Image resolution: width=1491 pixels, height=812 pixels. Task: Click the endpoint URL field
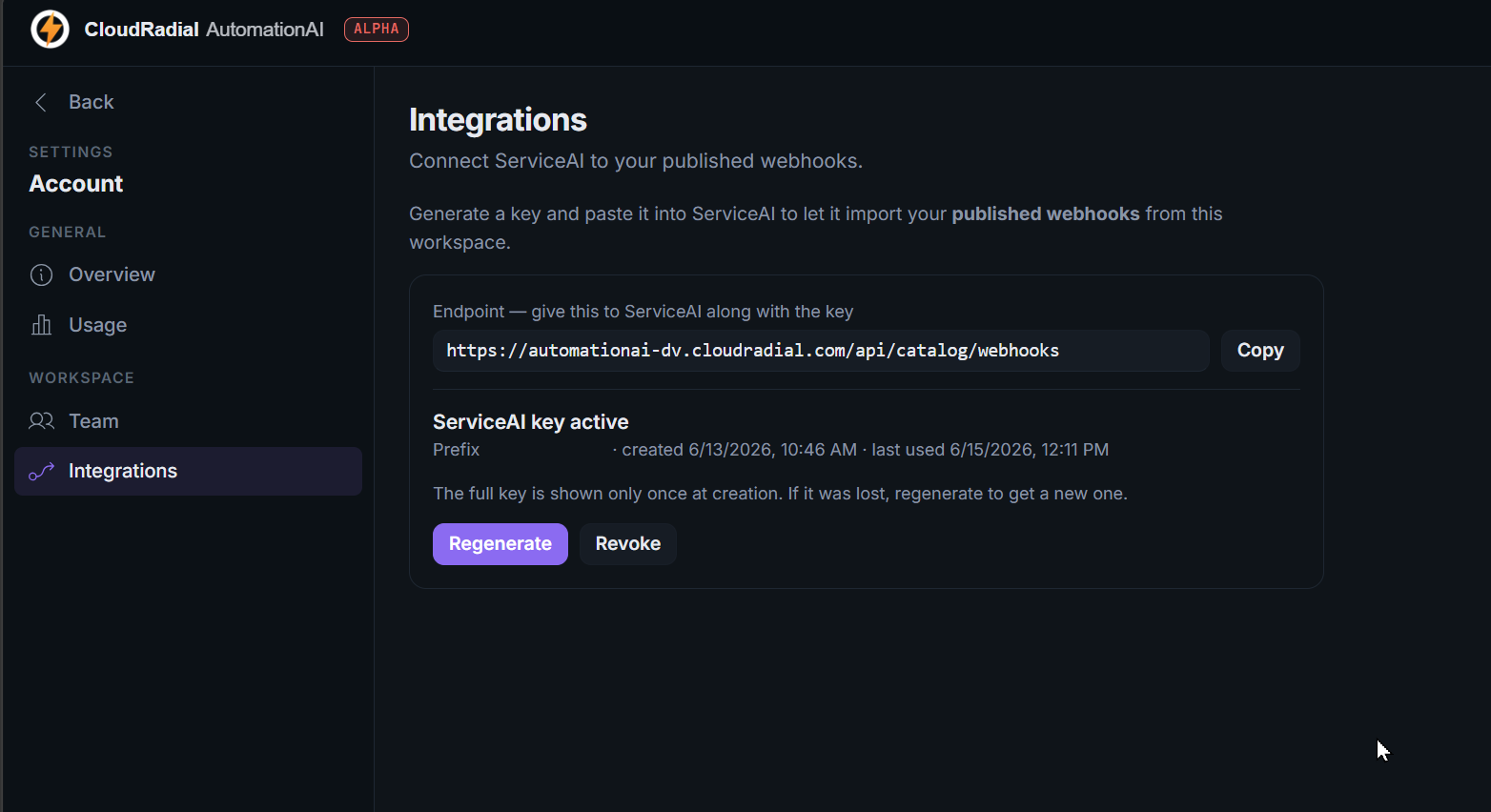821,351
